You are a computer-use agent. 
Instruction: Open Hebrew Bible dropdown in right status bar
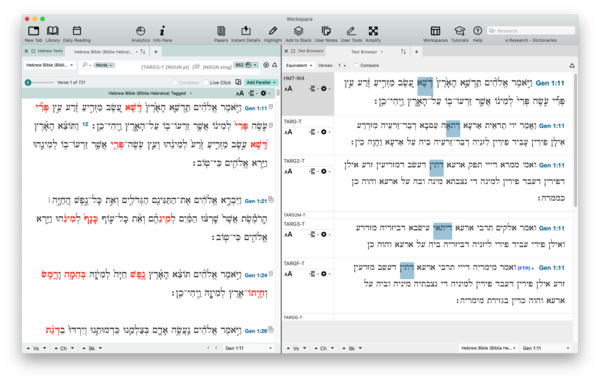(x=488, y=348)
